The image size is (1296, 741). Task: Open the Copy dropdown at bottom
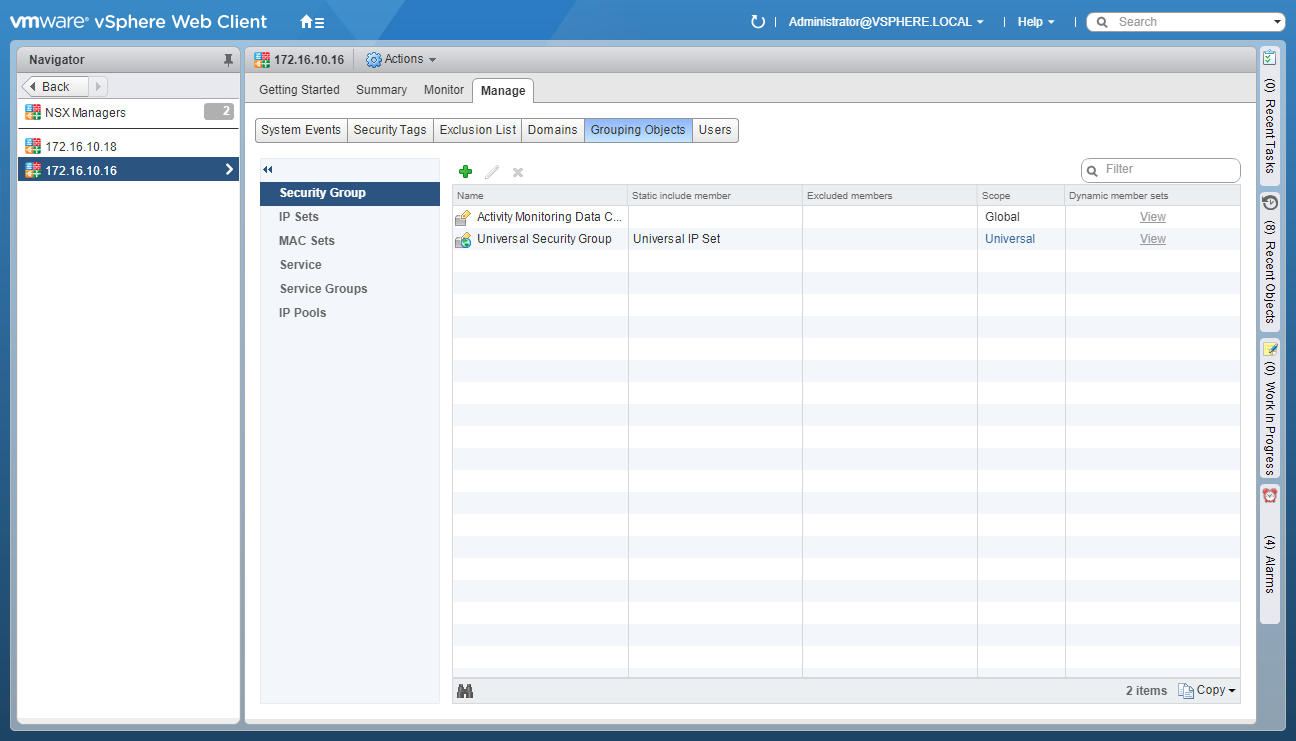[x=1208, y=691]
